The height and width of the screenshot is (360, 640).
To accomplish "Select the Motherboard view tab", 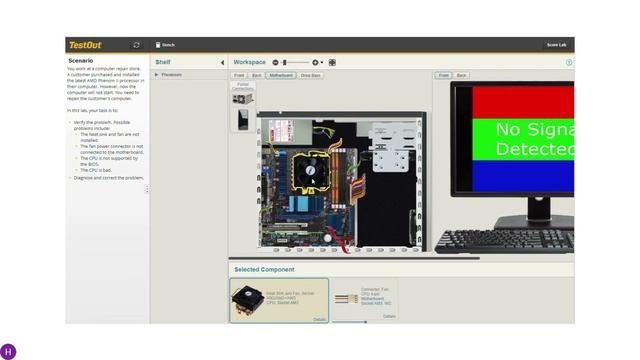I will [281, 76].
